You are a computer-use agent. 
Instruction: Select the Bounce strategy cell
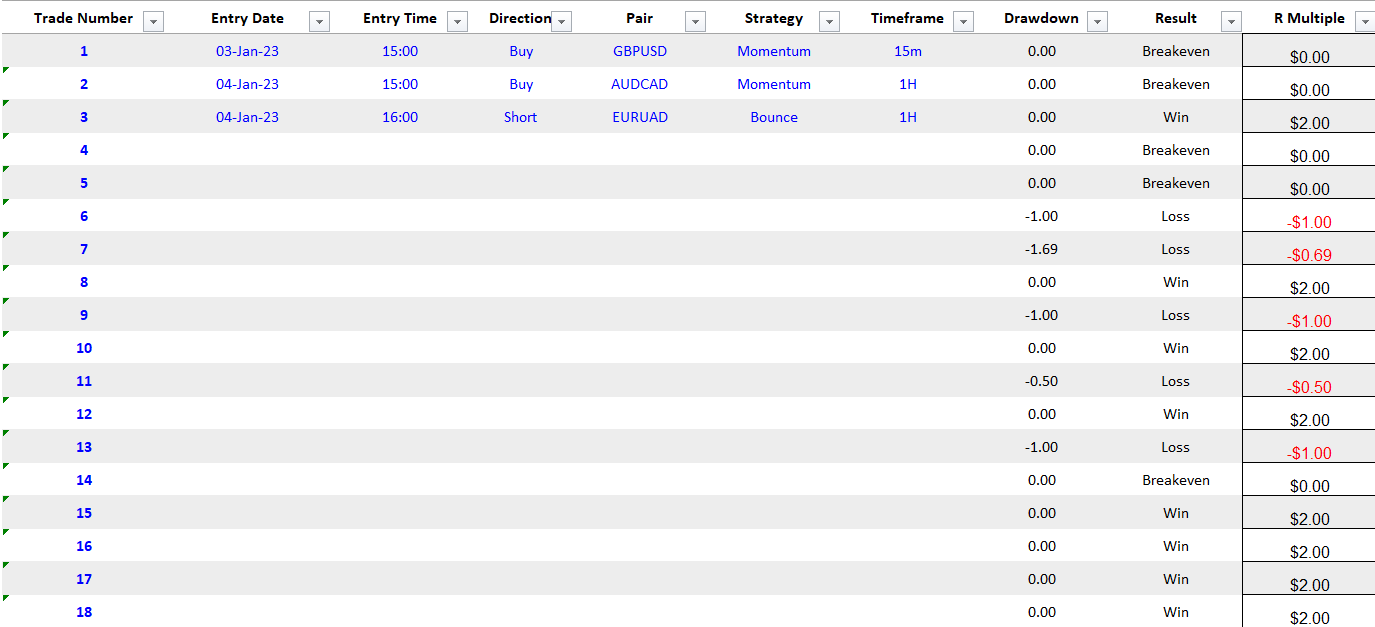(774, 117)
